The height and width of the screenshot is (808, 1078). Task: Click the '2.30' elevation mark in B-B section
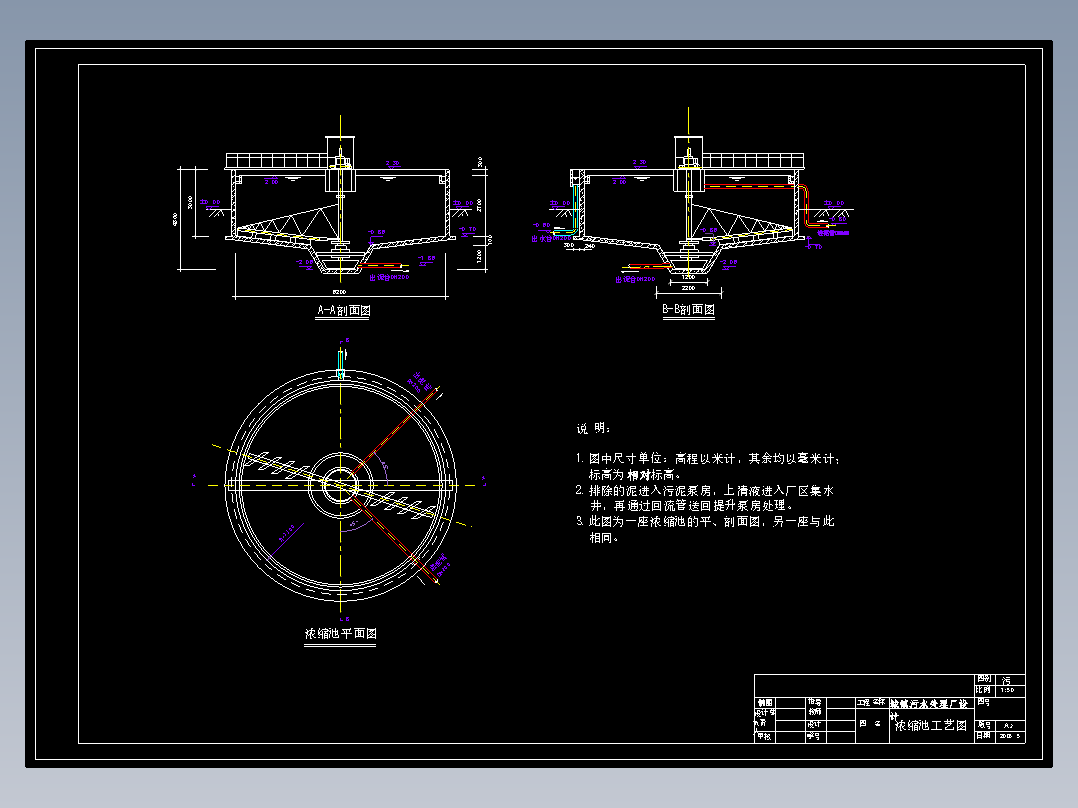(639, 163)
